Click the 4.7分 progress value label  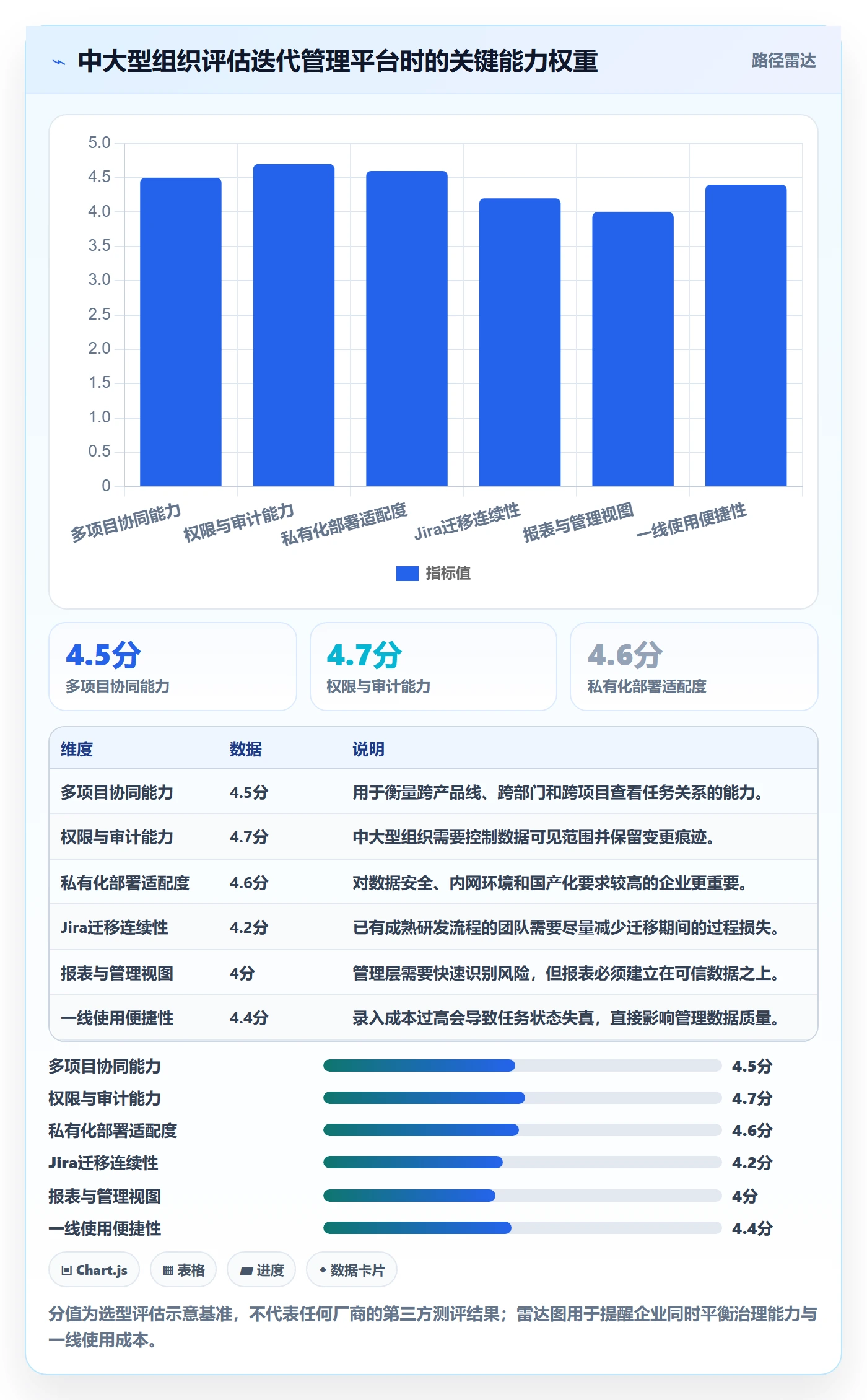pyautogui.click(x=752, y=1098)
